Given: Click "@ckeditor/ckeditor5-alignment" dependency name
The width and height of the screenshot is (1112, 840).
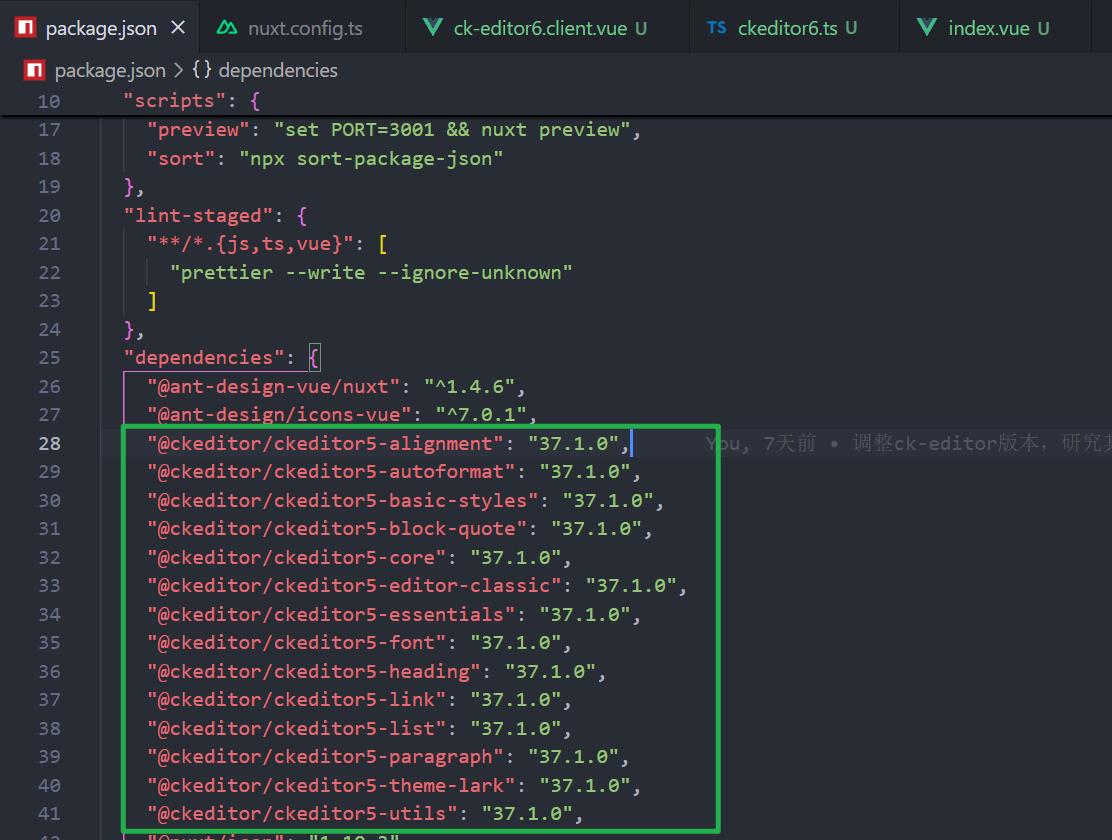Looking at the screenshot, I should tap(326, 443).
